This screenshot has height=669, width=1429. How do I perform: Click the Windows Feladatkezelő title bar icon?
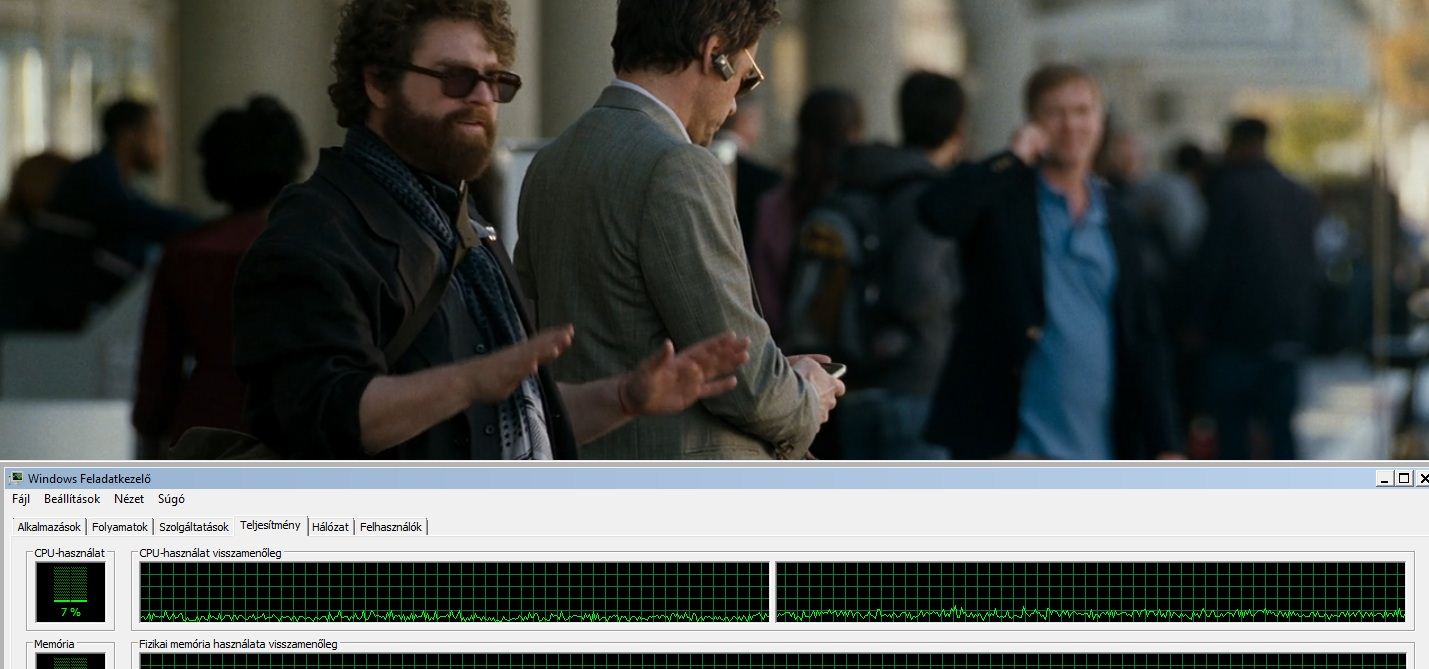click(16, 478)
